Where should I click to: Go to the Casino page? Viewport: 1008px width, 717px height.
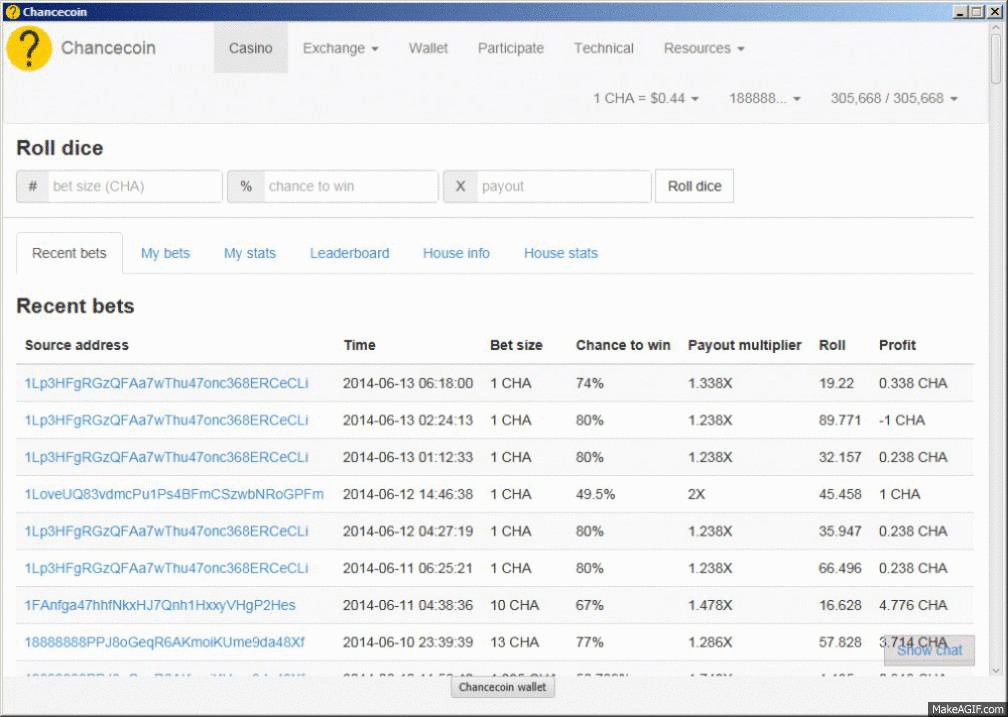point(251,48)
